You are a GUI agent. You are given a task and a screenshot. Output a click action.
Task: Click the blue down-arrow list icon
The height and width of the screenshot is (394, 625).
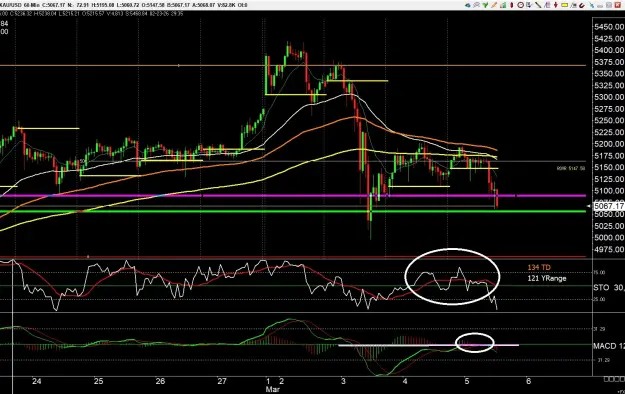[529, 5]
